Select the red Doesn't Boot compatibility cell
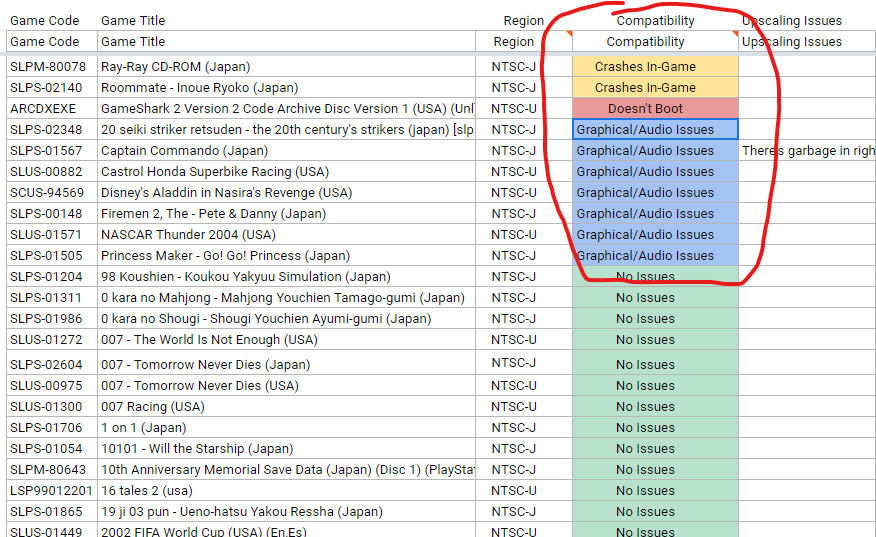This screenshot has height=537, width=876. click(655, 108)
